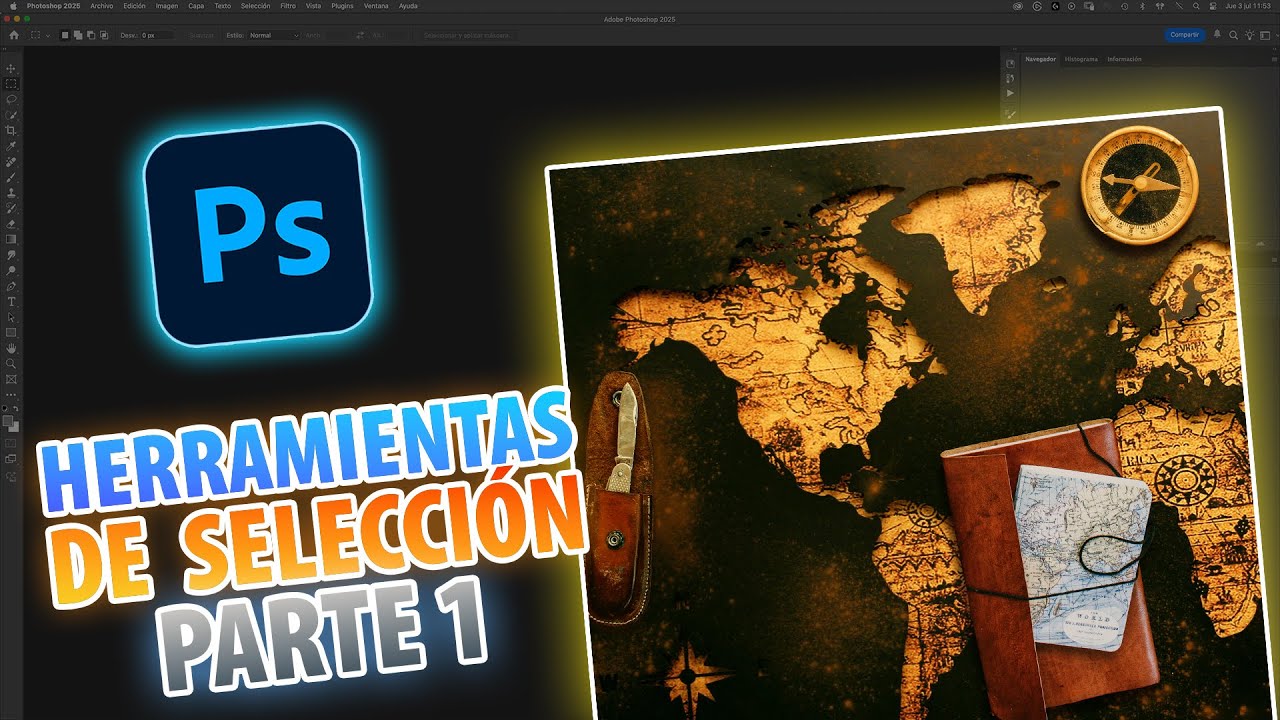Switch to the Histograma tab

coord(1081,59)
